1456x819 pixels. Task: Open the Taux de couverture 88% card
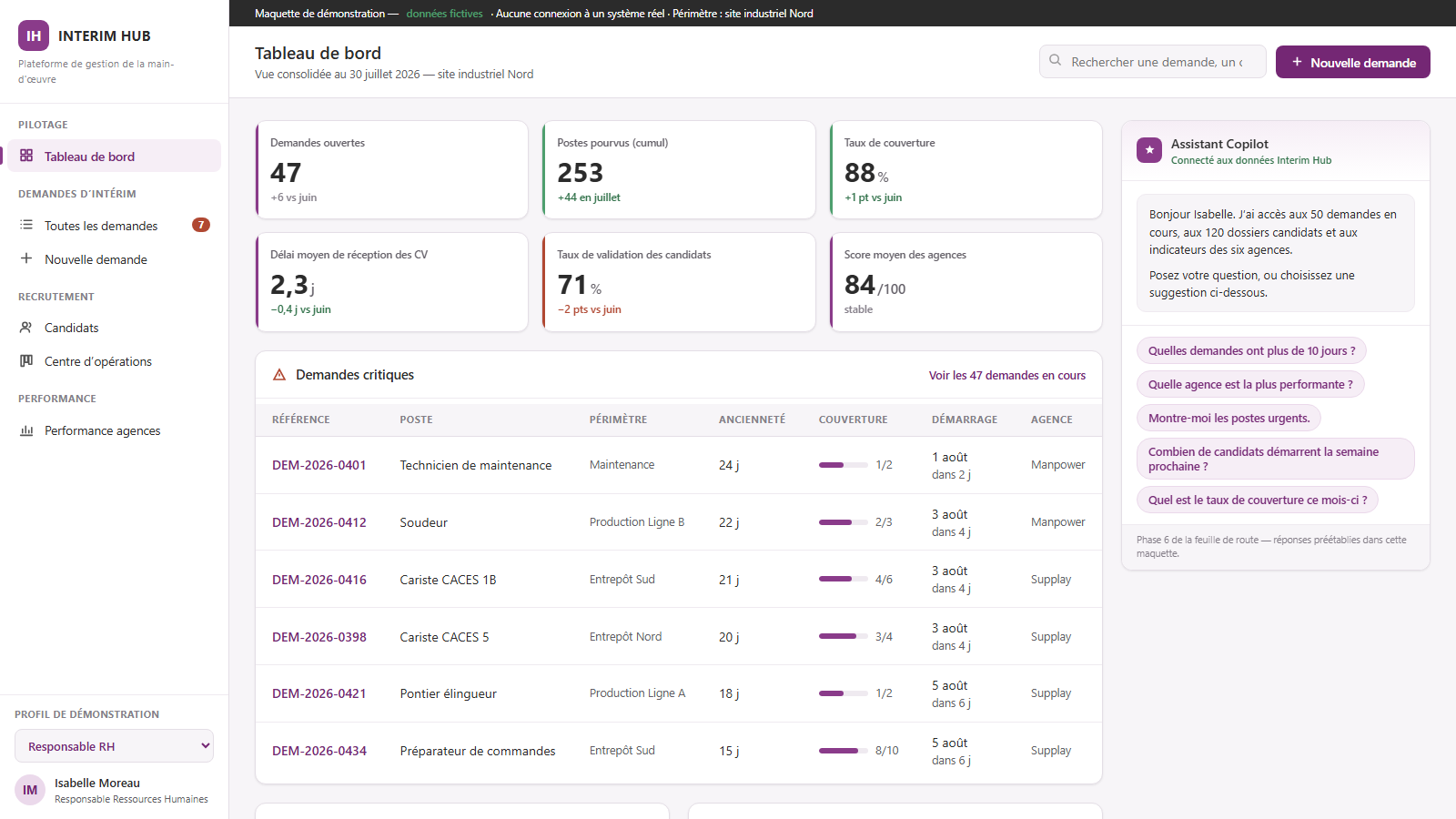pos(966,170)
